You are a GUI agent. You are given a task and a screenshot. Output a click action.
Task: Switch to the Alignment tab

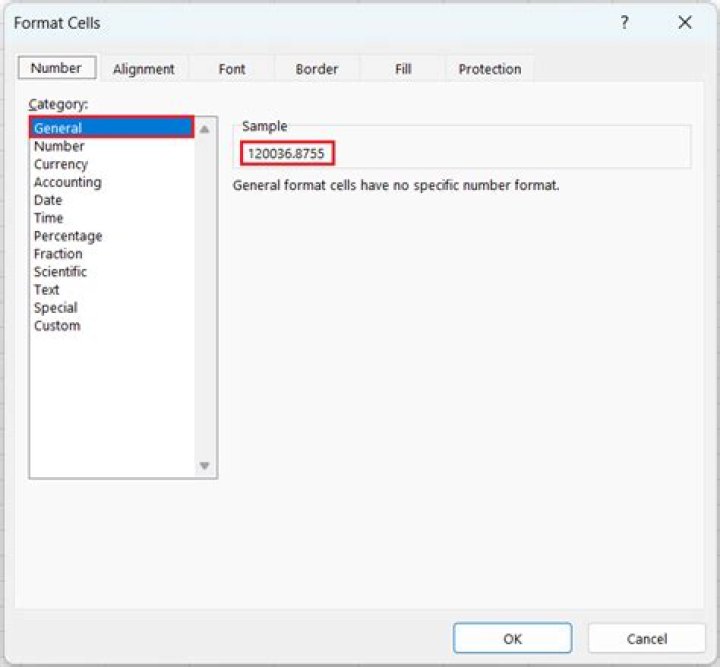143,69
